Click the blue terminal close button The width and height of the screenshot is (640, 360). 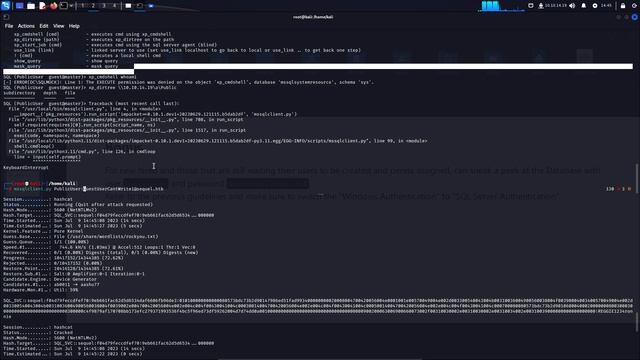(x=634, y=17)
